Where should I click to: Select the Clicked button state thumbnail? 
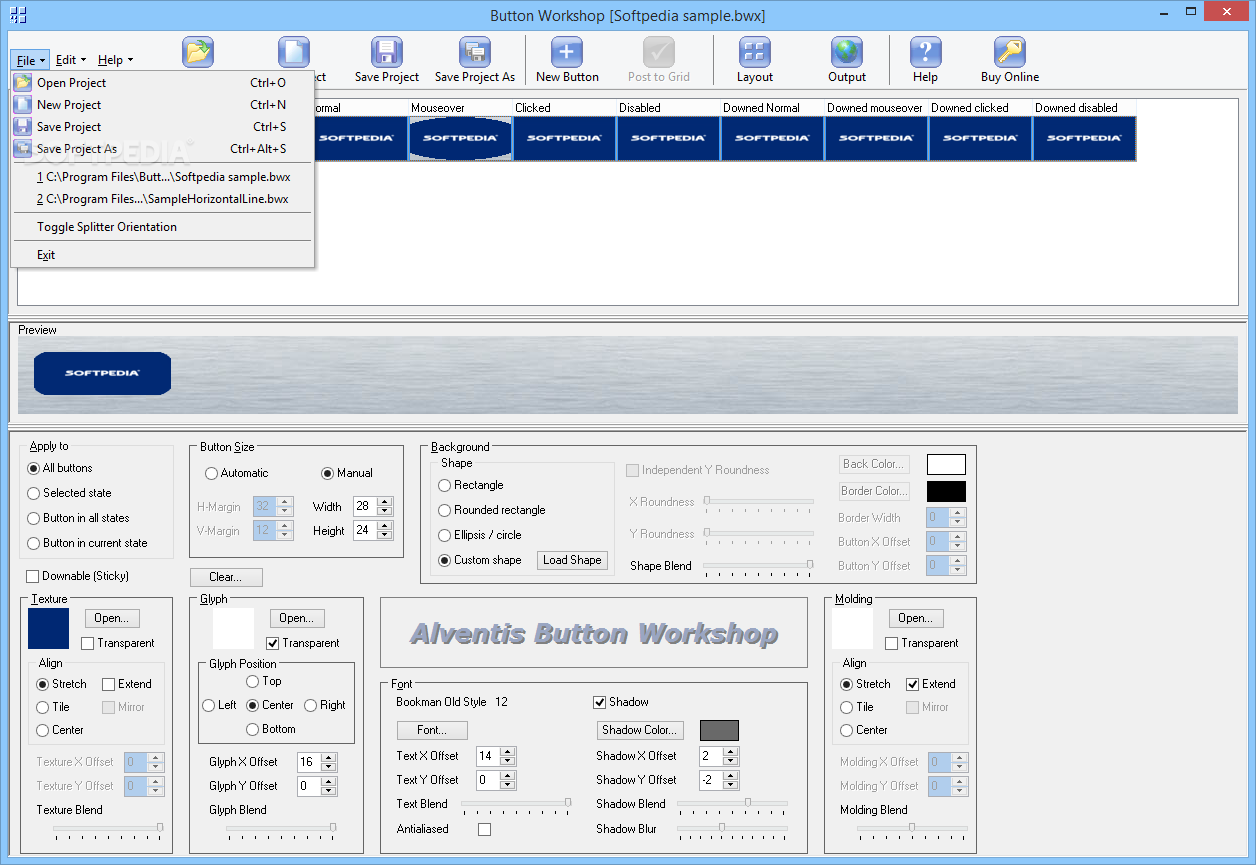tap(564, 138)
